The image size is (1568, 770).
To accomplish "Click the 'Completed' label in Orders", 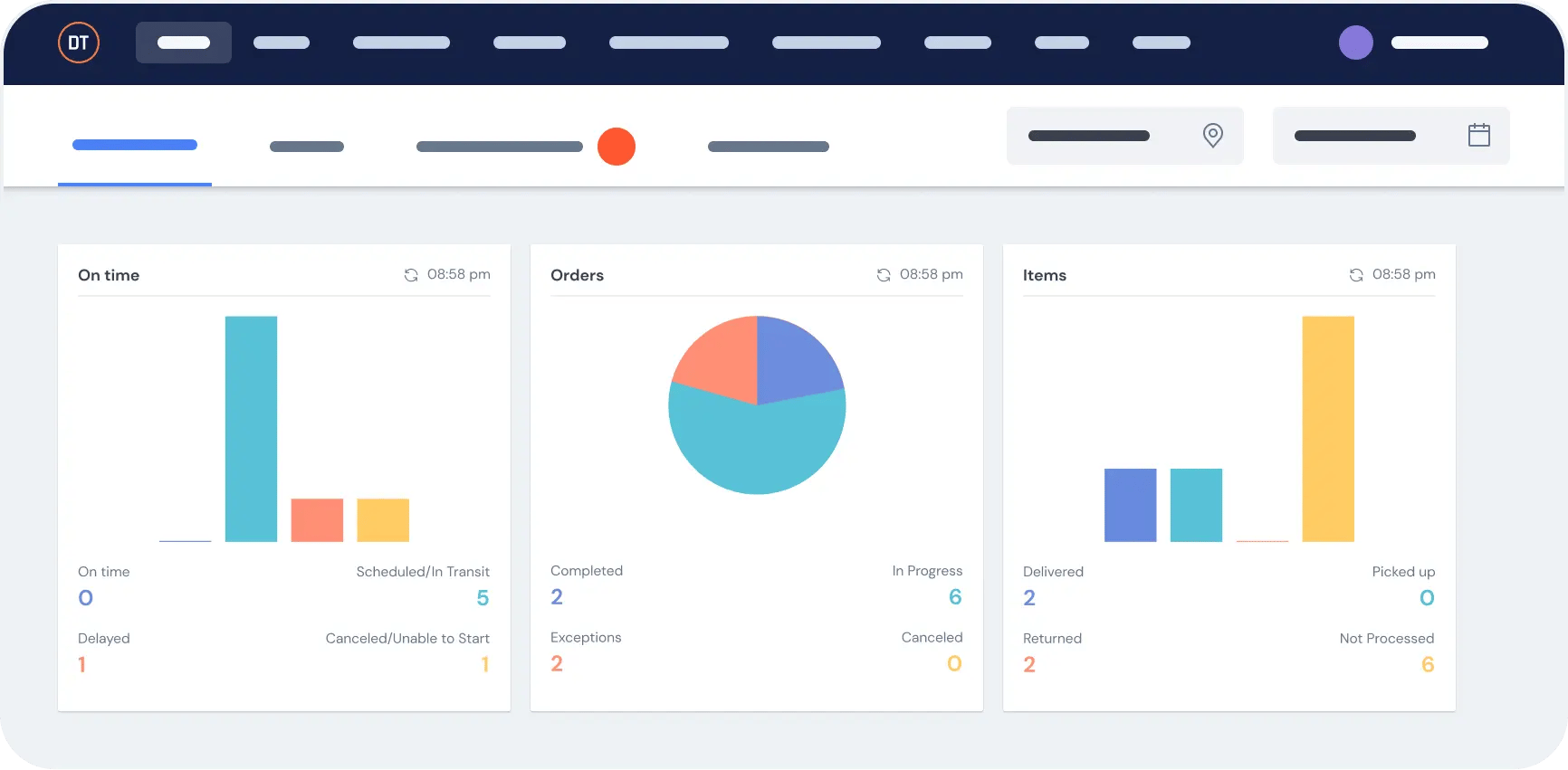I will (x=587, y=571).
